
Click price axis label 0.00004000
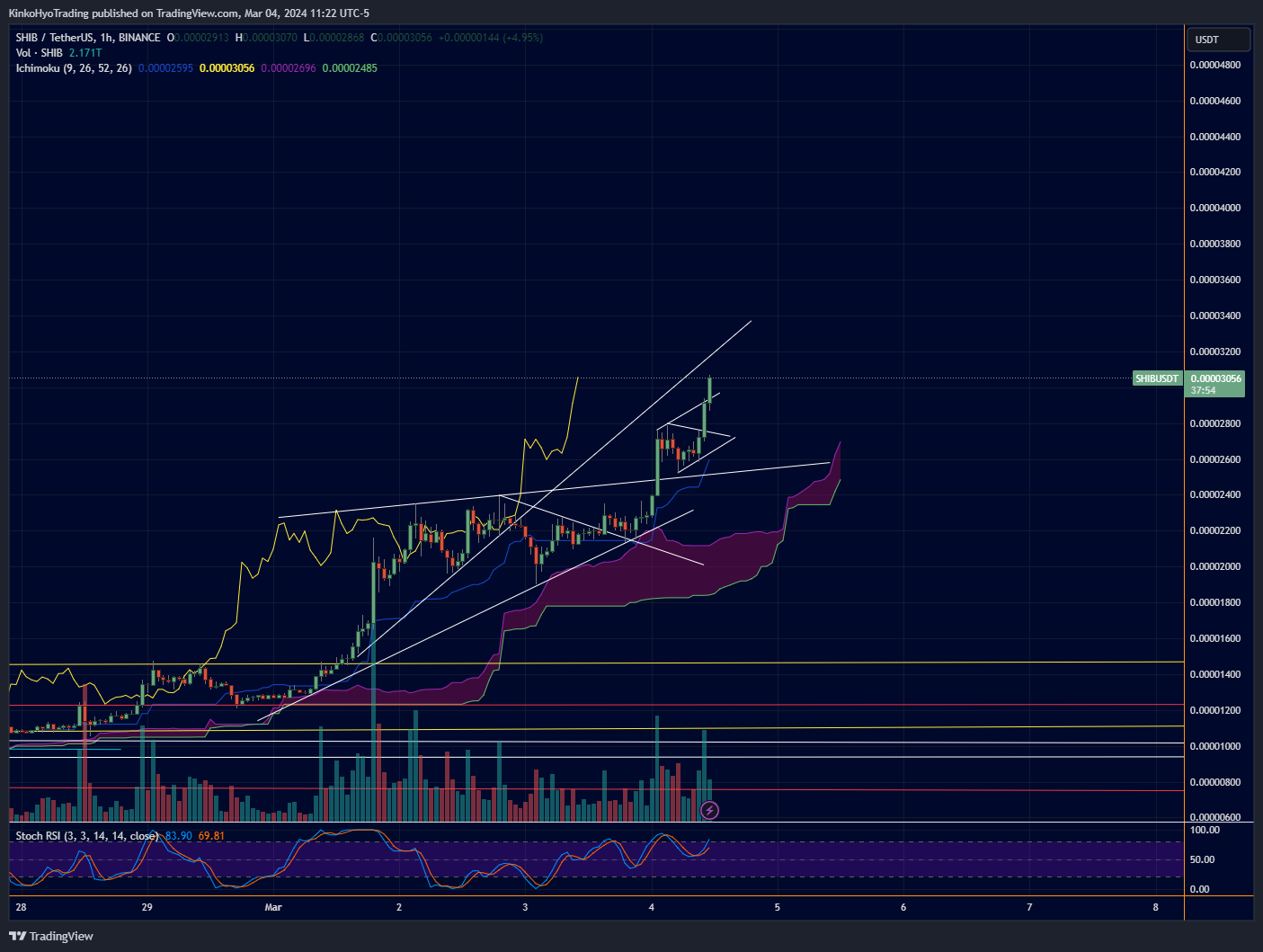1215,208
